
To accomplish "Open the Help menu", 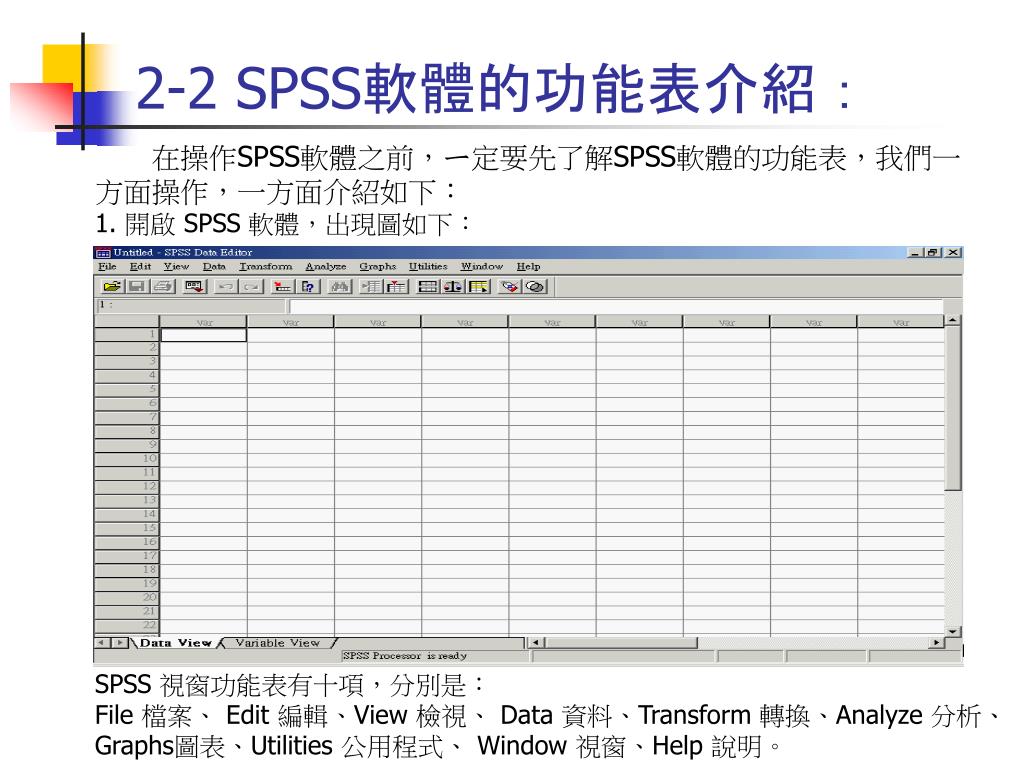I will click(528, 266).
